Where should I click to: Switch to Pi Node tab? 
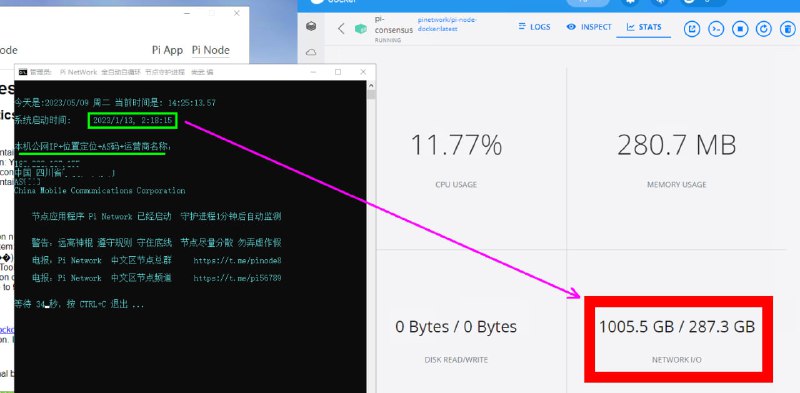click(210, 50)
